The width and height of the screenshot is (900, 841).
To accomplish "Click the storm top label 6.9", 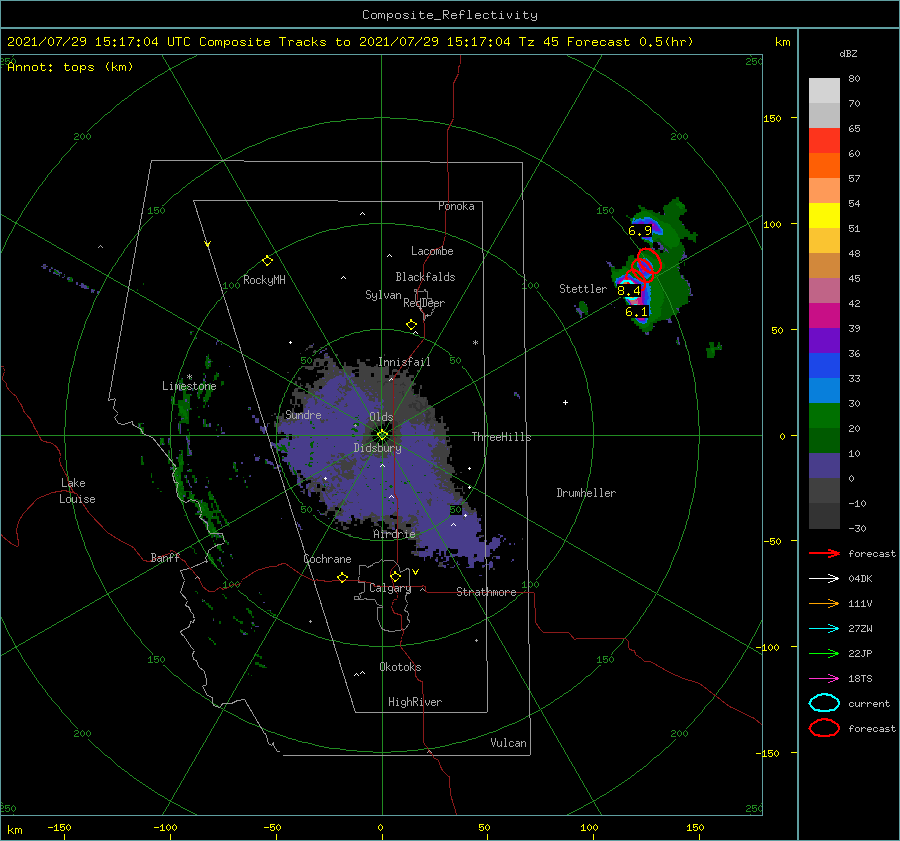I will click(x=640, y=231).
